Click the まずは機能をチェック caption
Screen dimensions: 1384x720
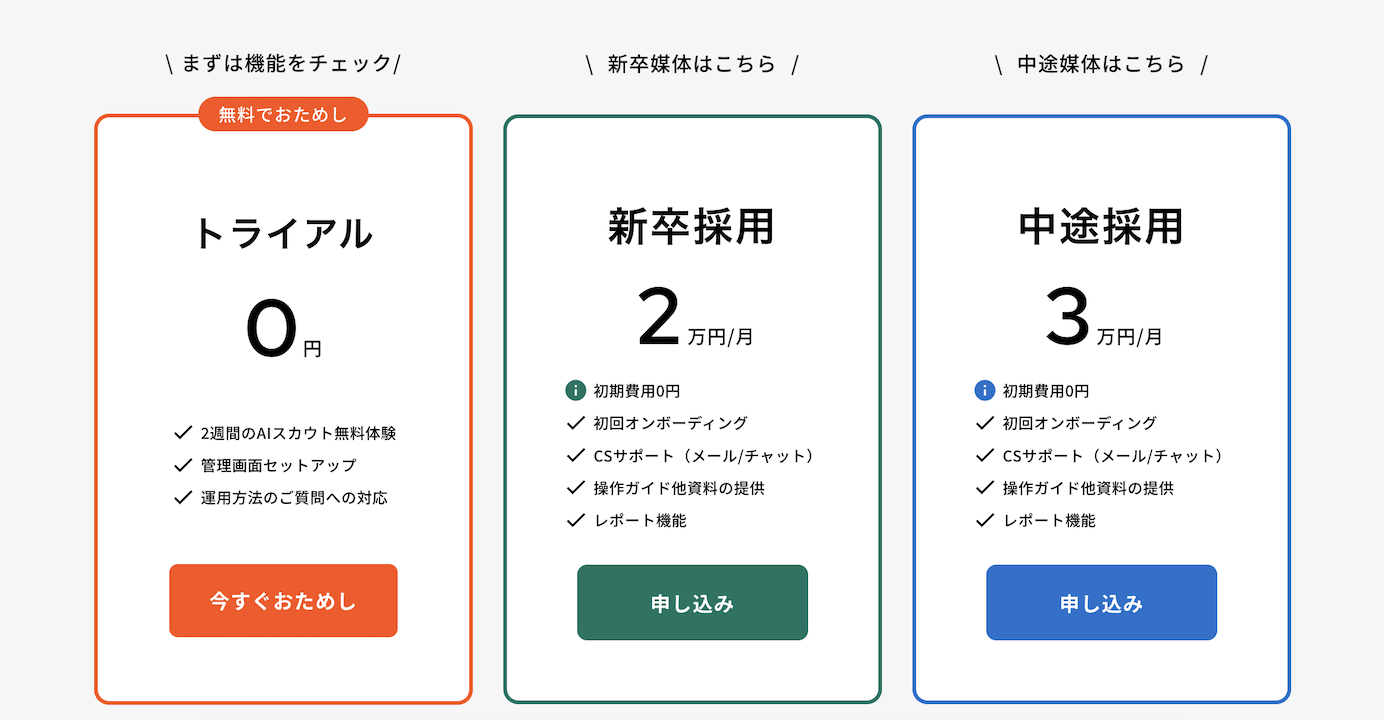click(283, 64)
